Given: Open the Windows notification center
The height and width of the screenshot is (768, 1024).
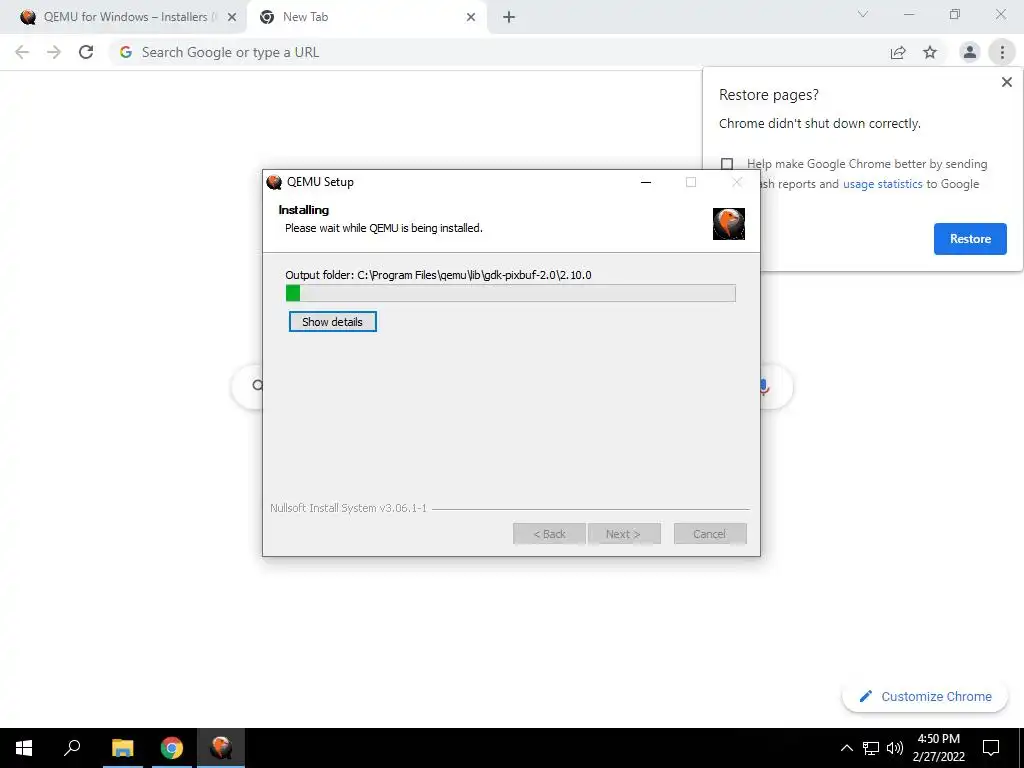Looking at the screenshot, I should pyautogui.click(x=991, y=748).
